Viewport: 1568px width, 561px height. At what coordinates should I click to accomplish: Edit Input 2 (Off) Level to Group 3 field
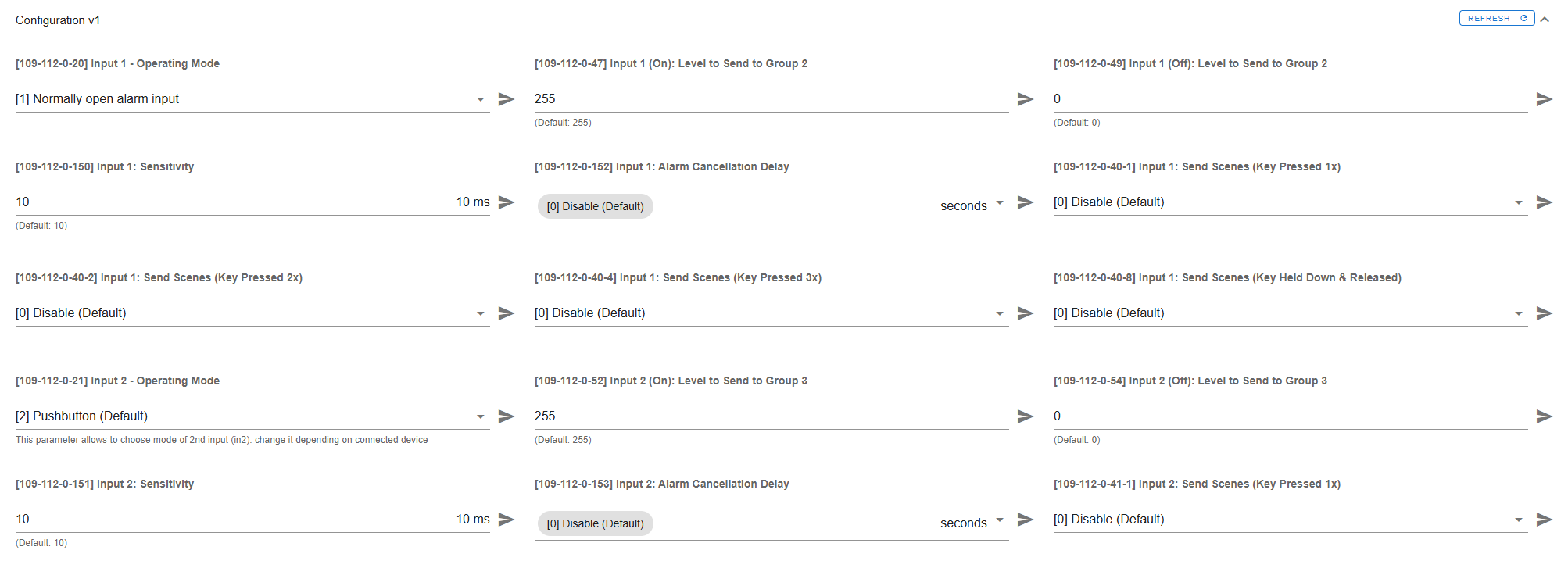(1291, 416)
